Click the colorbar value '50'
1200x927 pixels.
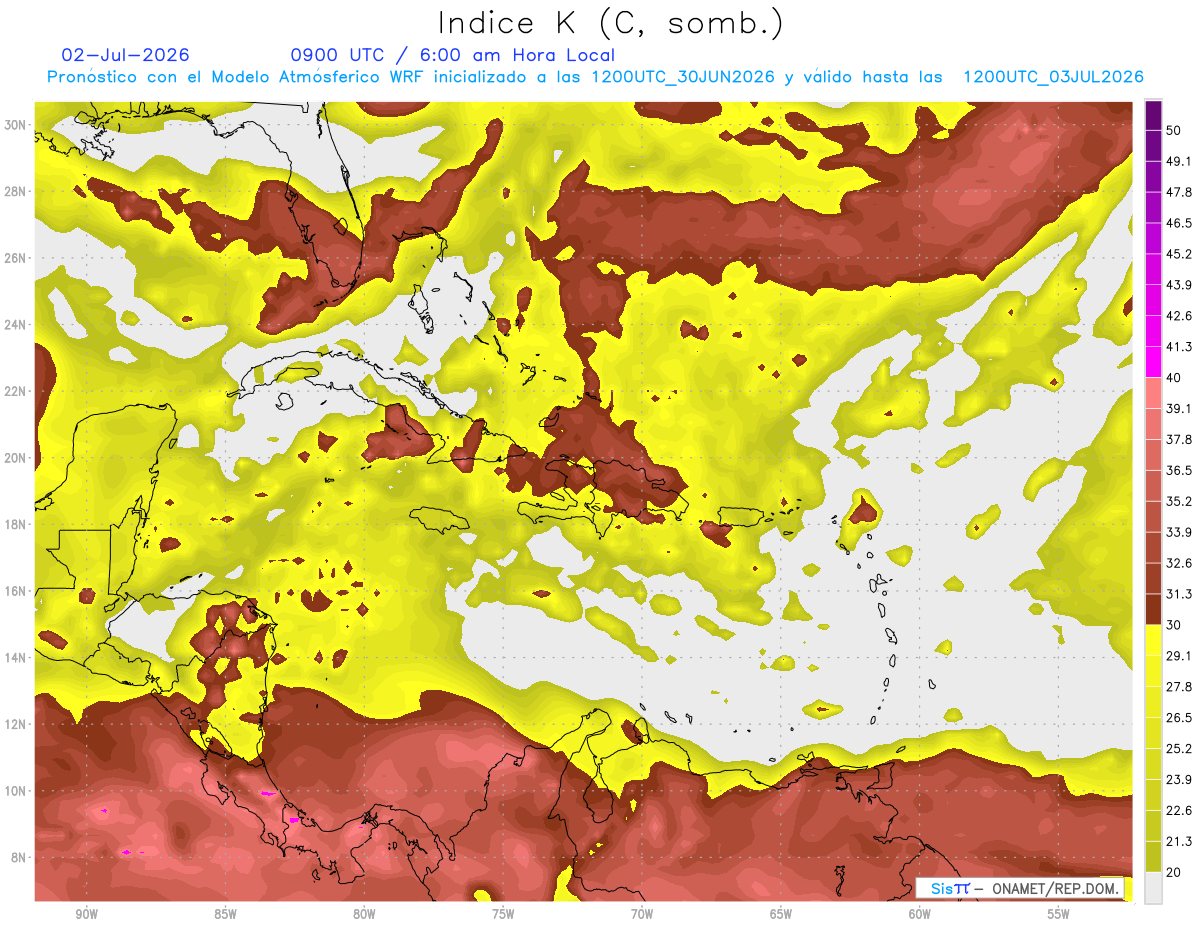click(x=1174, y=130)
